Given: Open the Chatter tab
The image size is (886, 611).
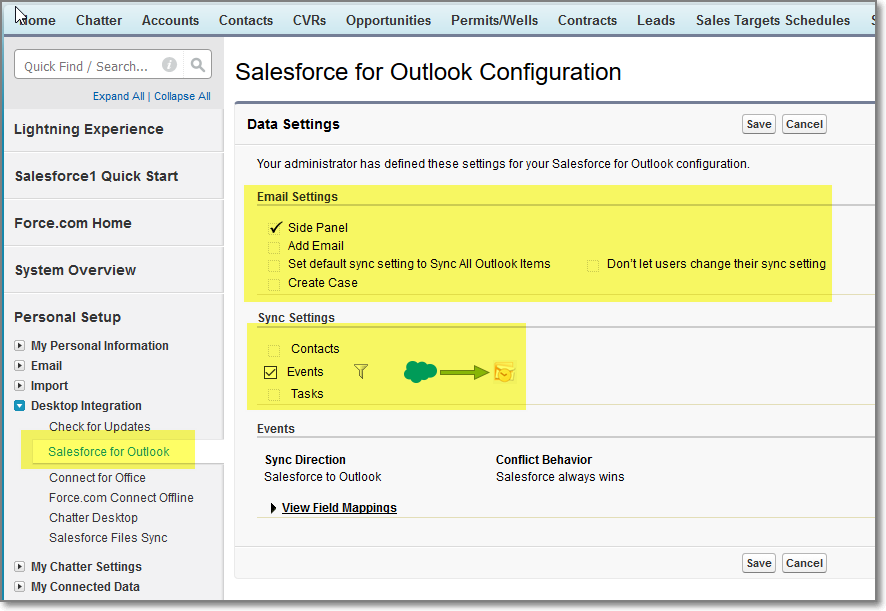Looking at the screenshot, I should (99, 20).
